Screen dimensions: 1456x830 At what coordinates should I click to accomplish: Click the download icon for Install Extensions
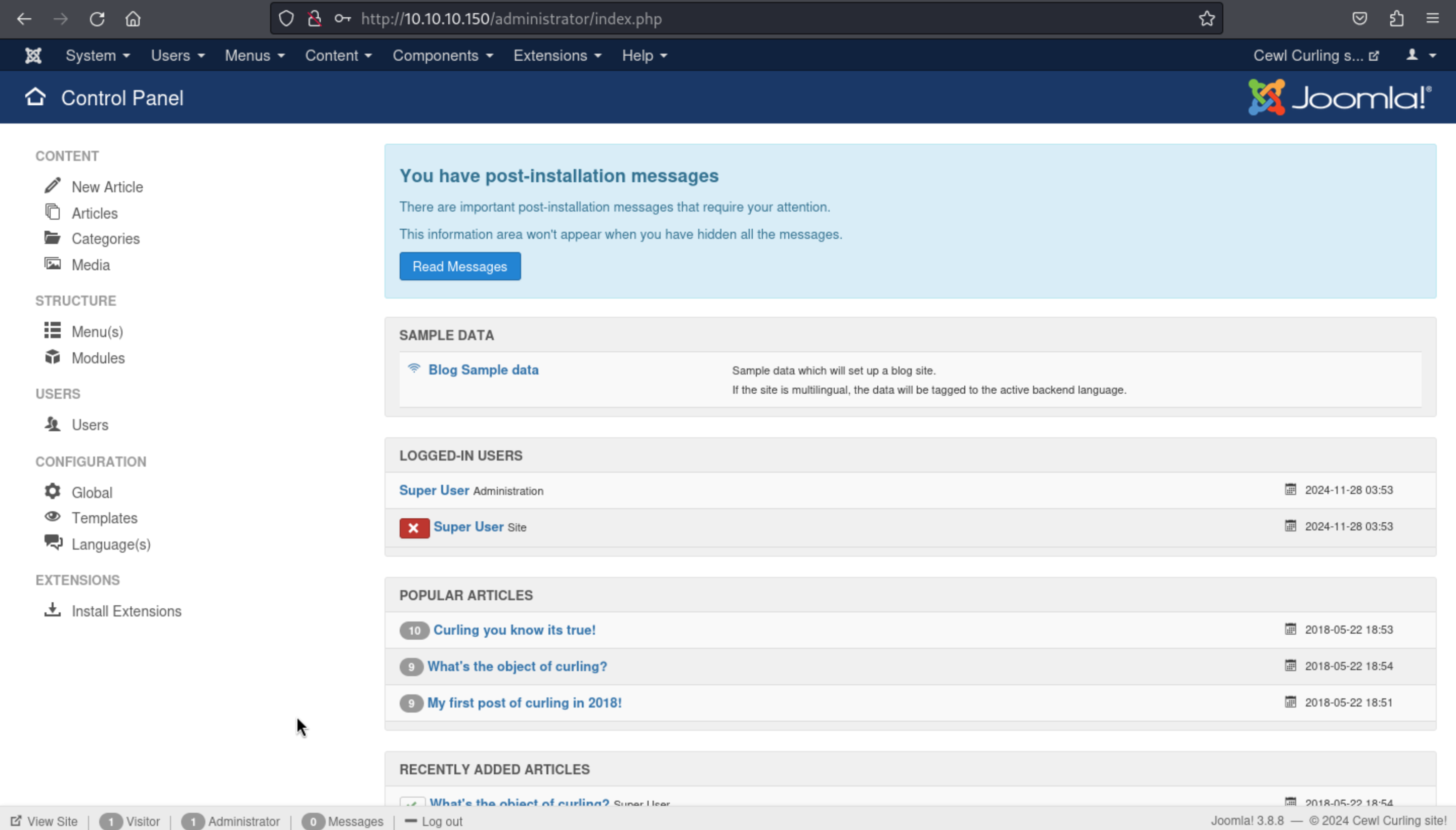click(x=53, y=610)
